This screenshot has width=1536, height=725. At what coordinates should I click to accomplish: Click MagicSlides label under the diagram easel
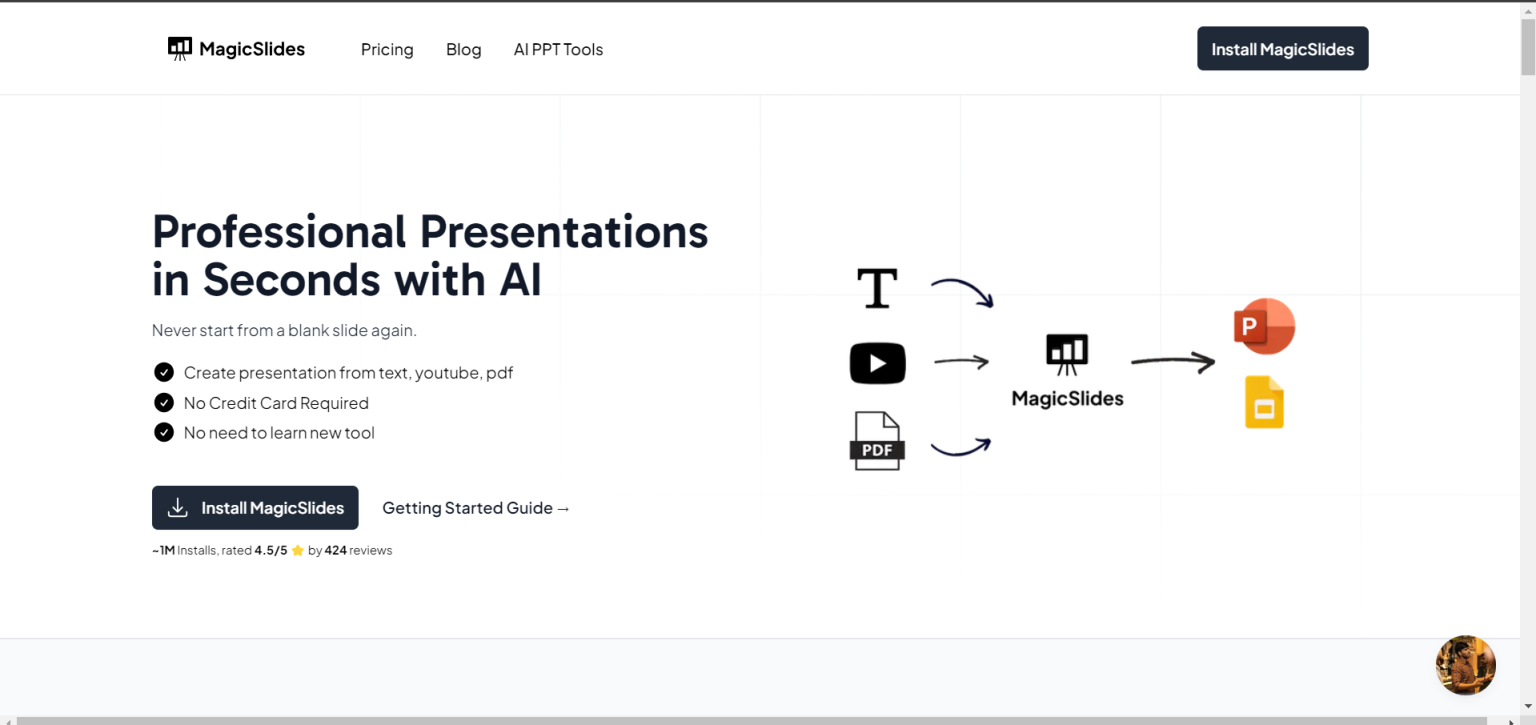pos(1067,398)
